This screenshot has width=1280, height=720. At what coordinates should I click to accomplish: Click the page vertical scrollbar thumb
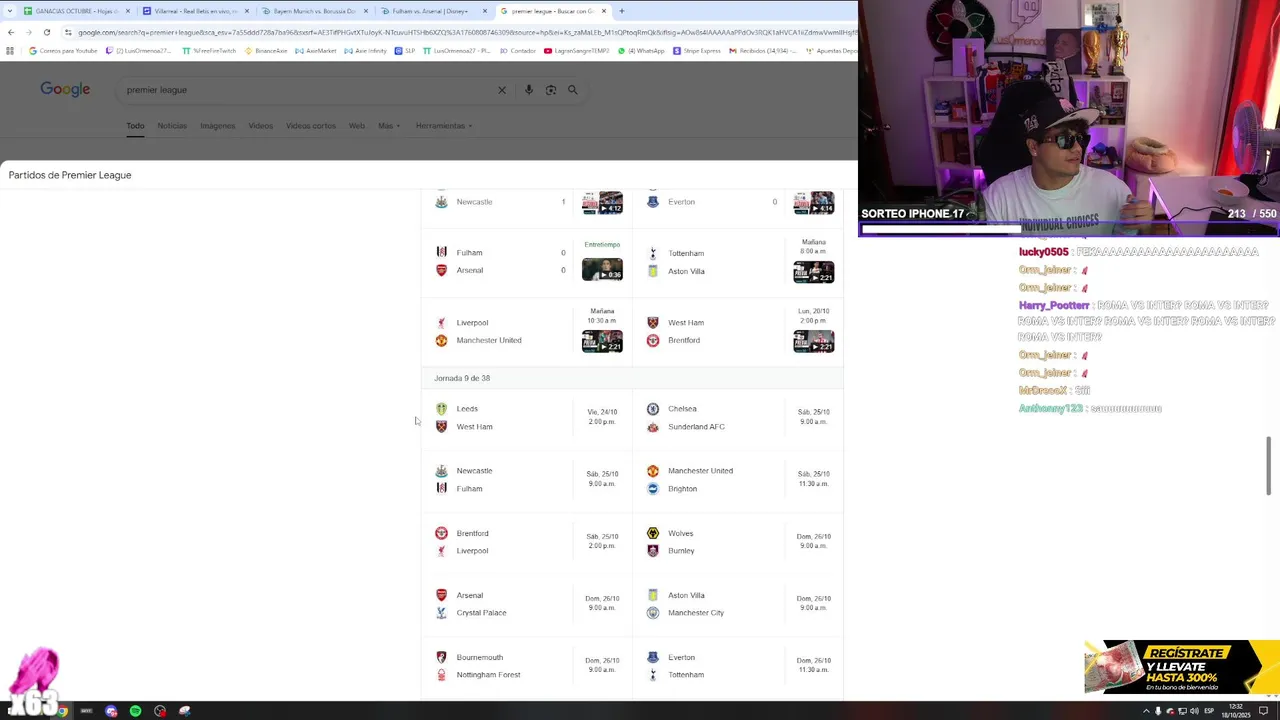(x=1270, y=464)
